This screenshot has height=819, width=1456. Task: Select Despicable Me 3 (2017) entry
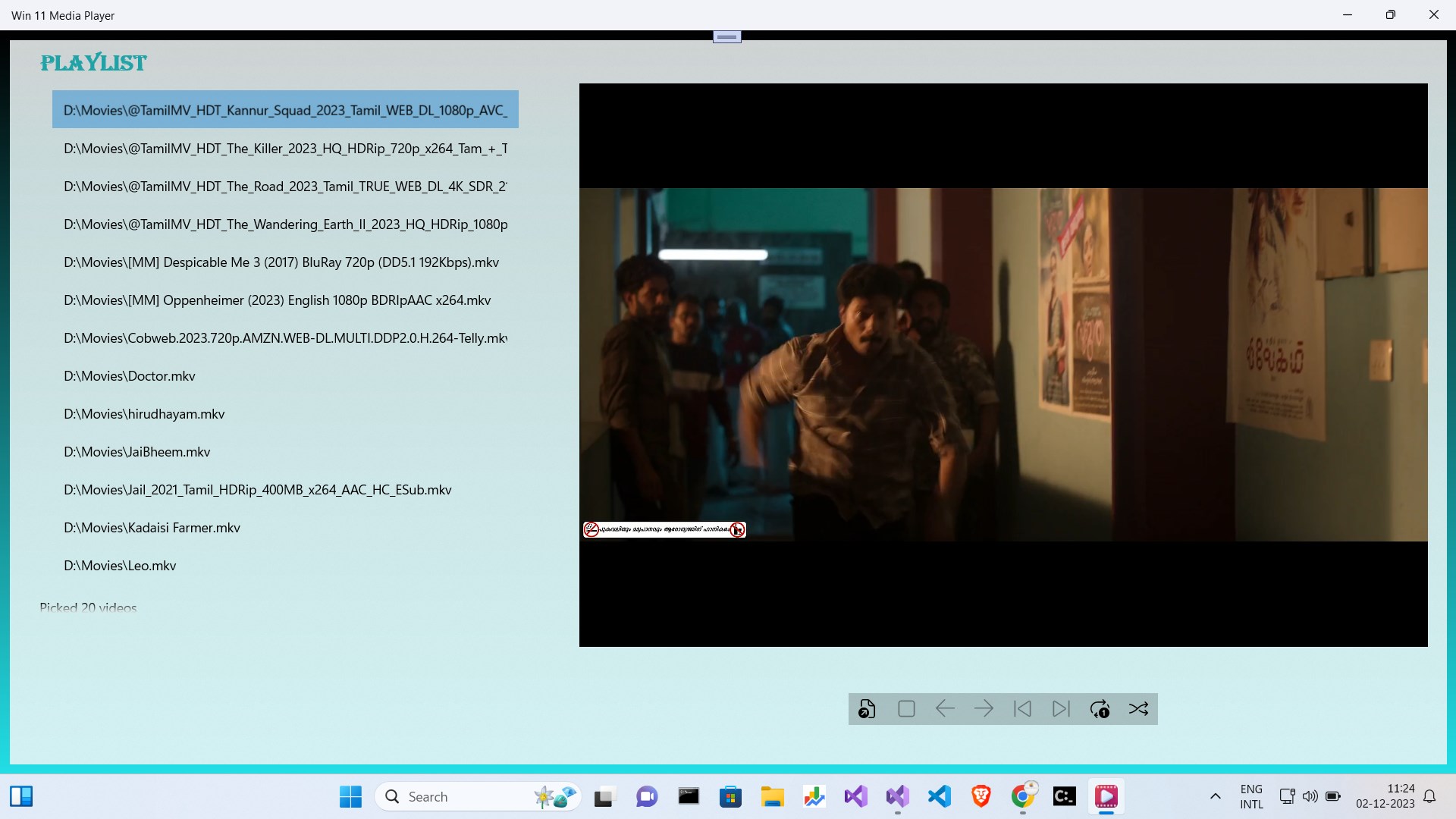point(285,262)
